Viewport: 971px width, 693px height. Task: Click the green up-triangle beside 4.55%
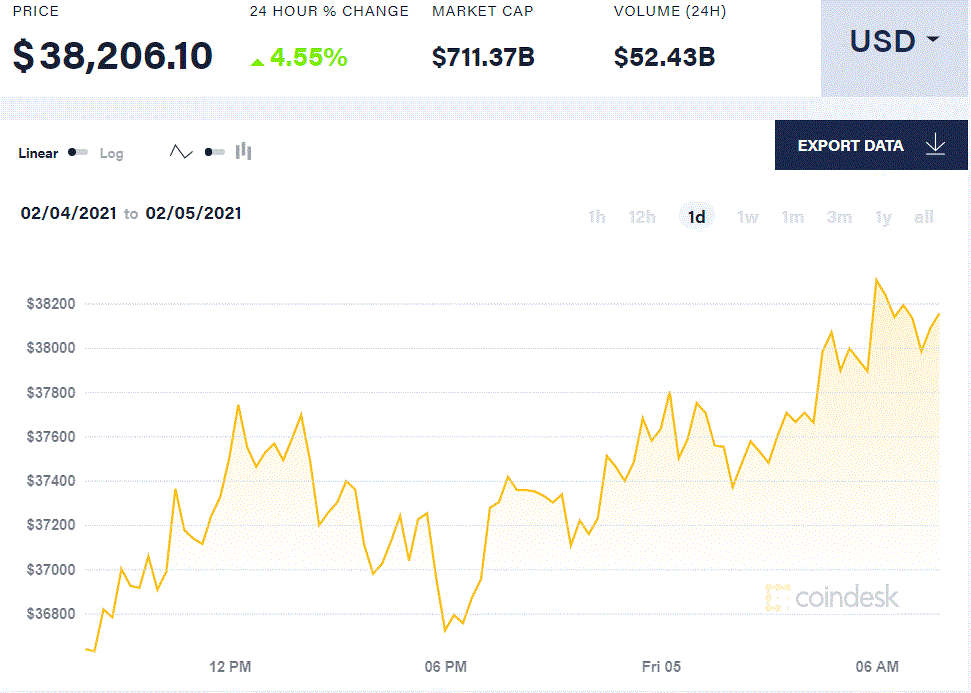click(x=257, y=61)
